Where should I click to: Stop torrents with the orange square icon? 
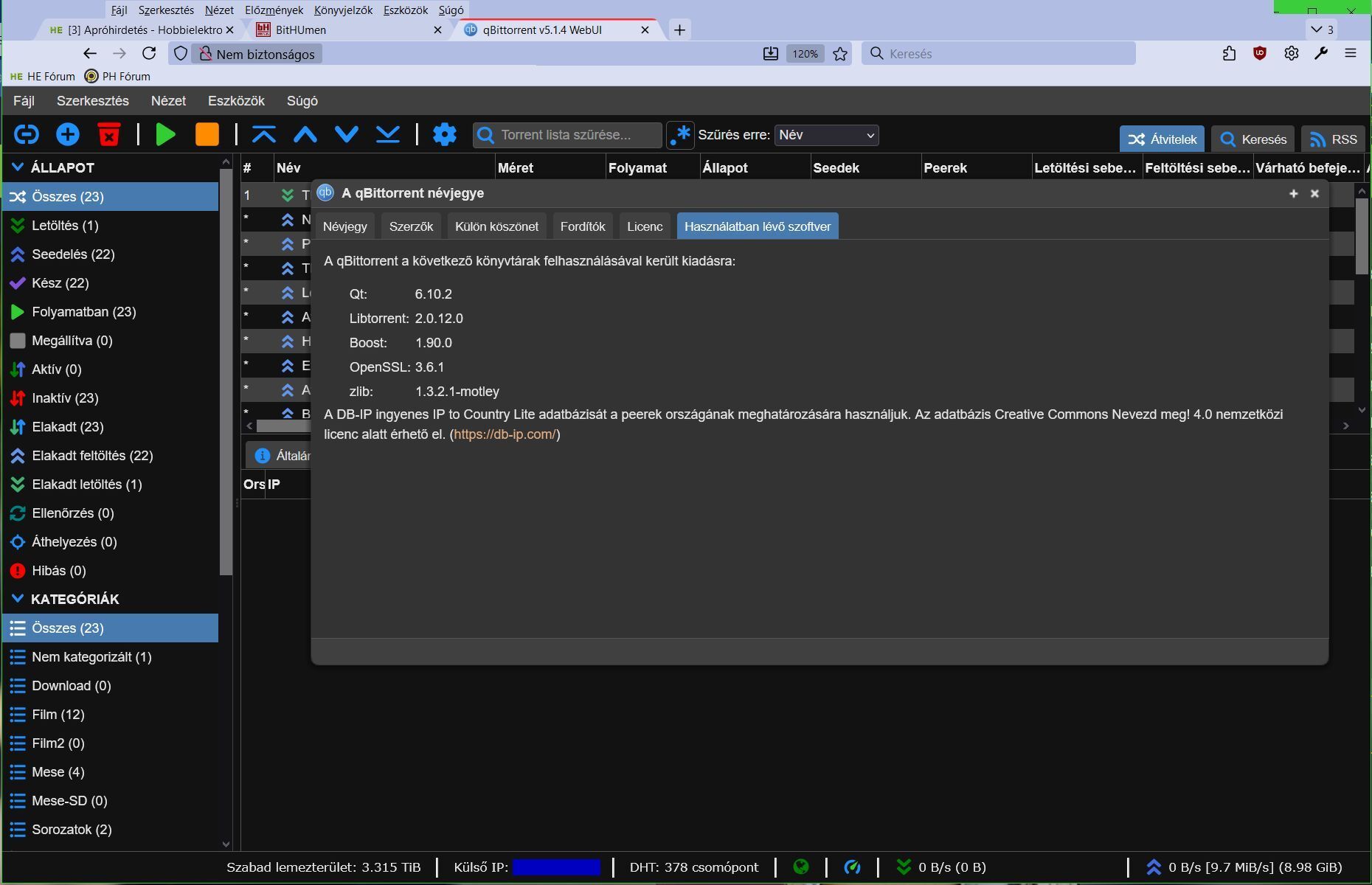(207, 135)
